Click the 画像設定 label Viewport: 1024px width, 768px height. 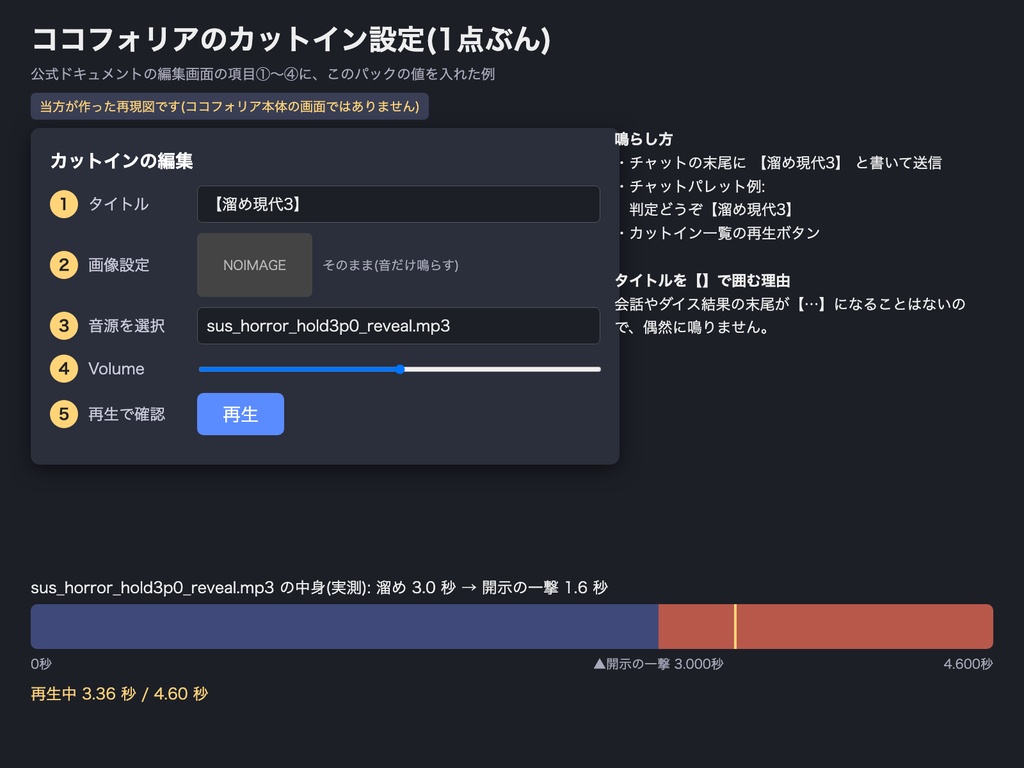(x=119, y=265)
